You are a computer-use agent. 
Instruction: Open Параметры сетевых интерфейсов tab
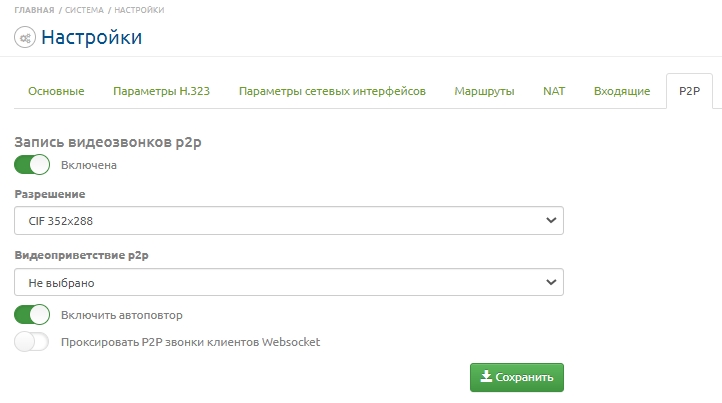(332, 91)
